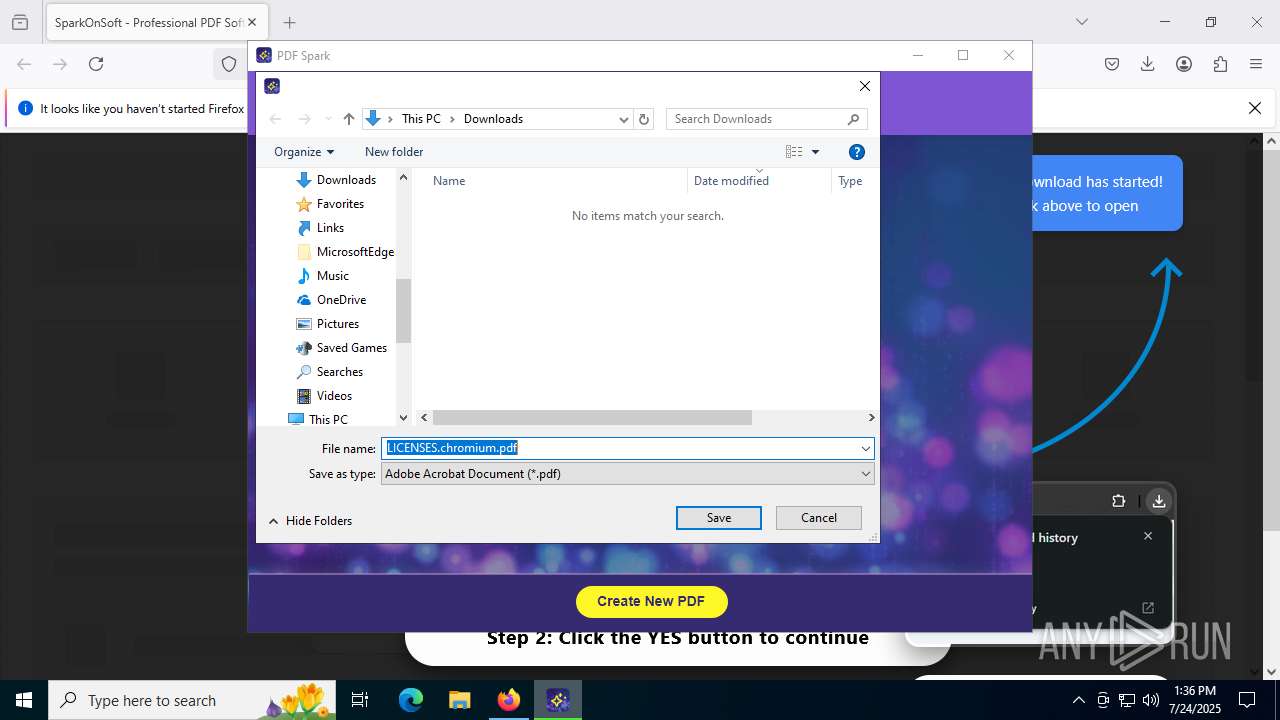Screen dimensions: 1280x720
Task: Click Firefox tracking protection shield icon
Action: coord(229,64)
